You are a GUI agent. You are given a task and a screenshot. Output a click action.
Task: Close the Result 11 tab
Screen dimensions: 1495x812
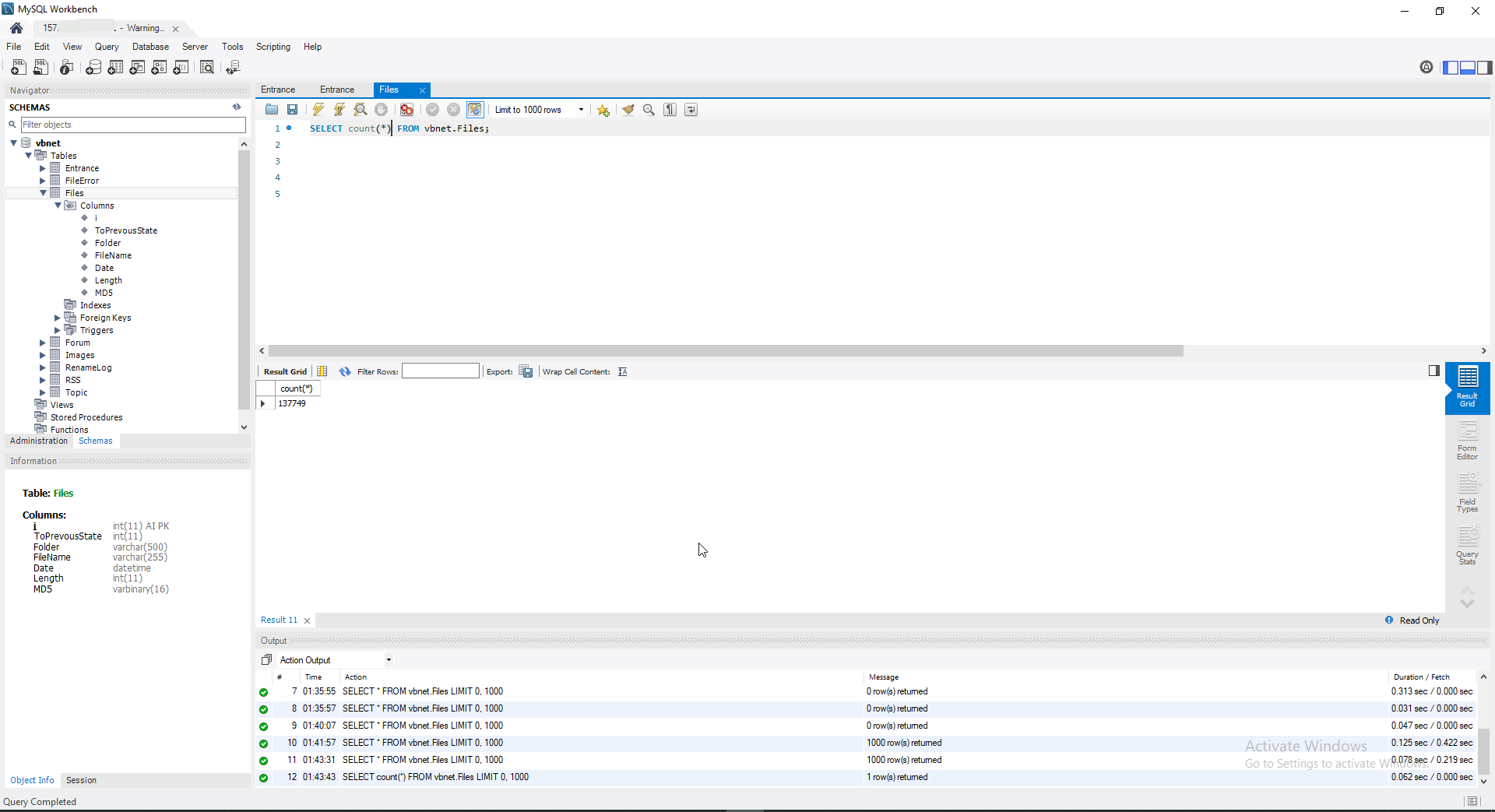[308, 620]
